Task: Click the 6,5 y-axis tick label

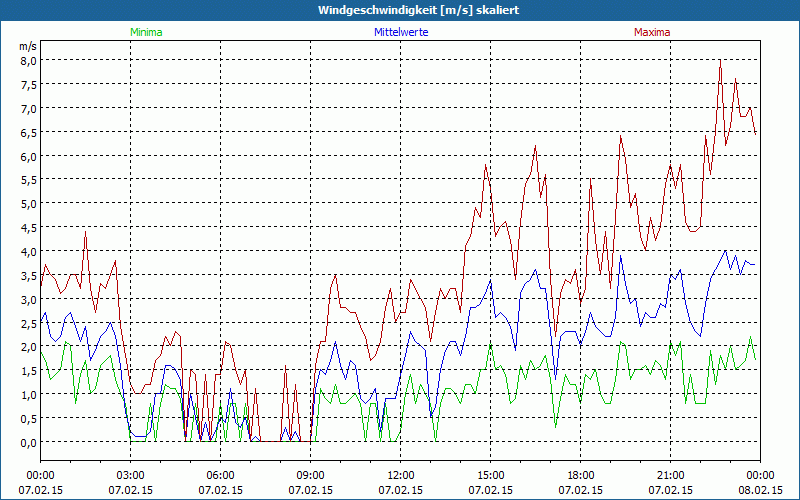Action: pos(29,132)
